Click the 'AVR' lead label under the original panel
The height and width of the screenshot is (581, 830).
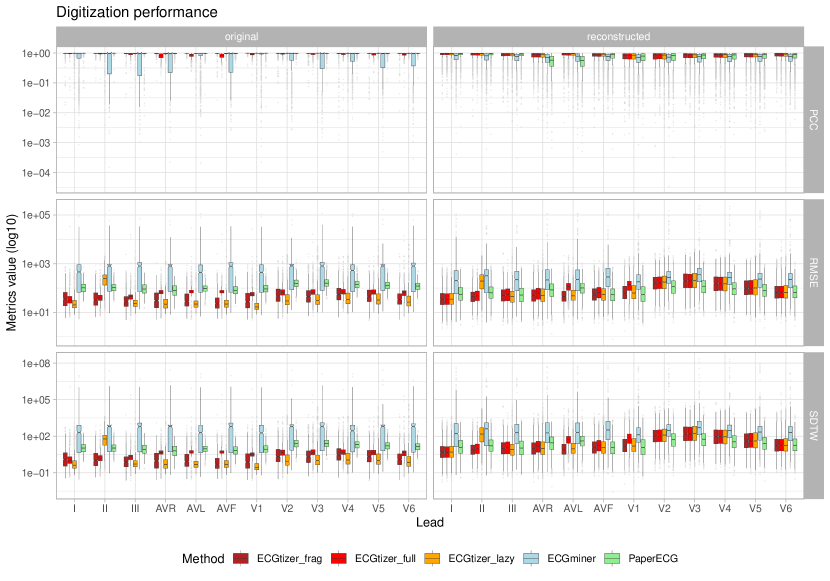[166, 509]
